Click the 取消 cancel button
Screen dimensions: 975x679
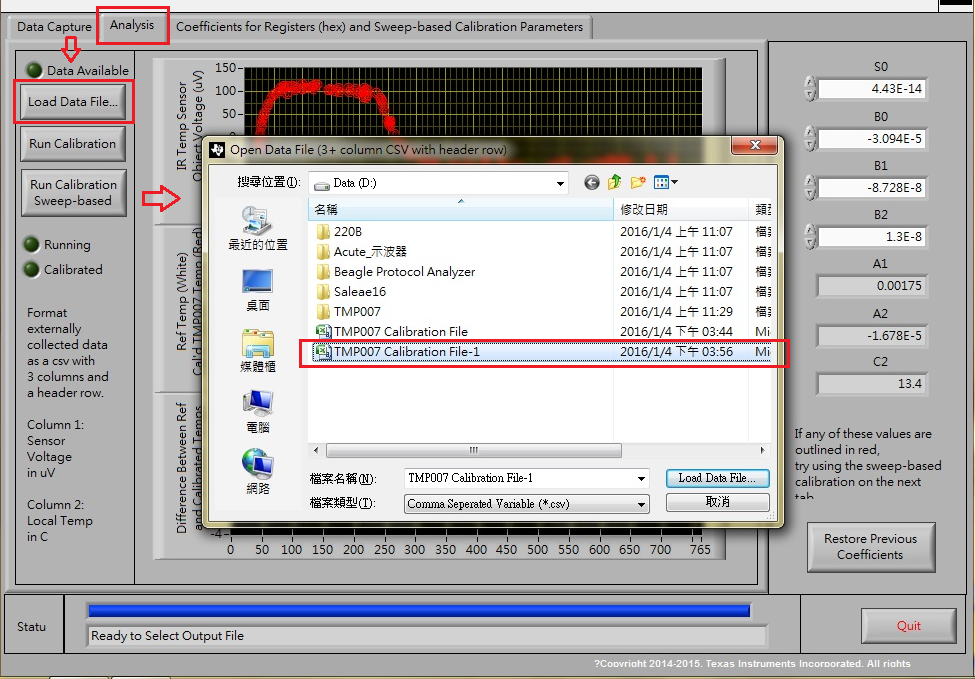[x=717, y=502]
